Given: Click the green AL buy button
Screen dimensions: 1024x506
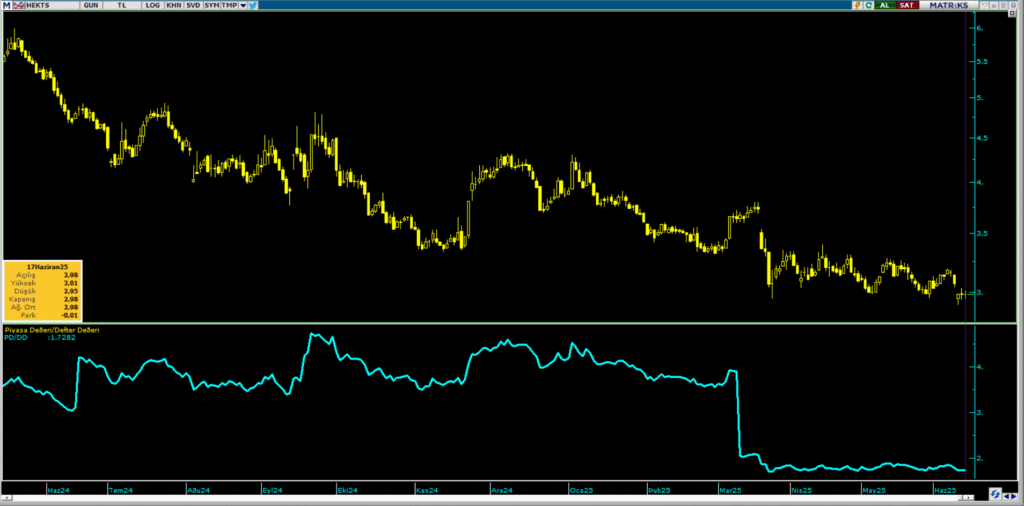Looking at the screenshot, I should pos(885,5).
